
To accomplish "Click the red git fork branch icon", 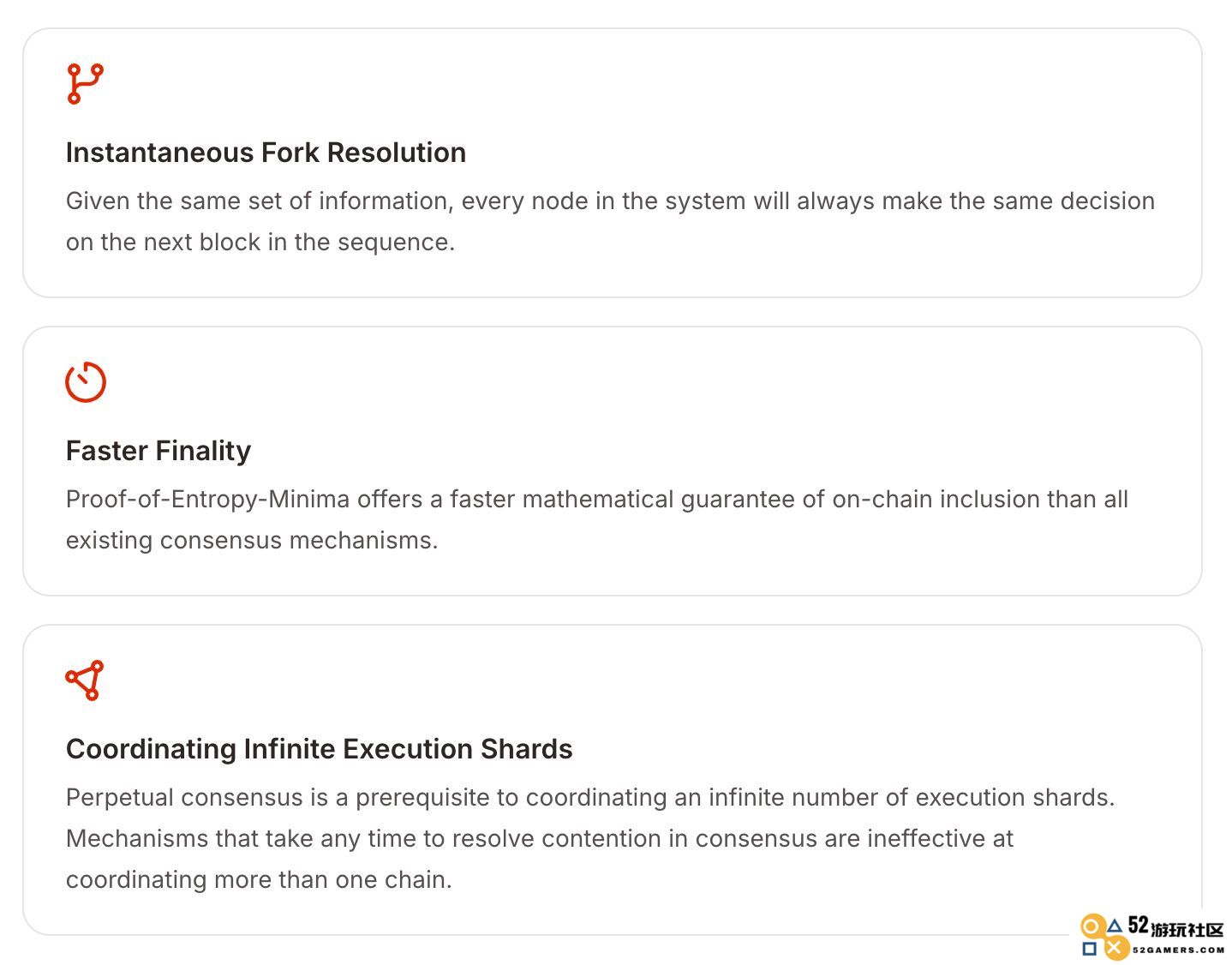I will coord(85,84).
